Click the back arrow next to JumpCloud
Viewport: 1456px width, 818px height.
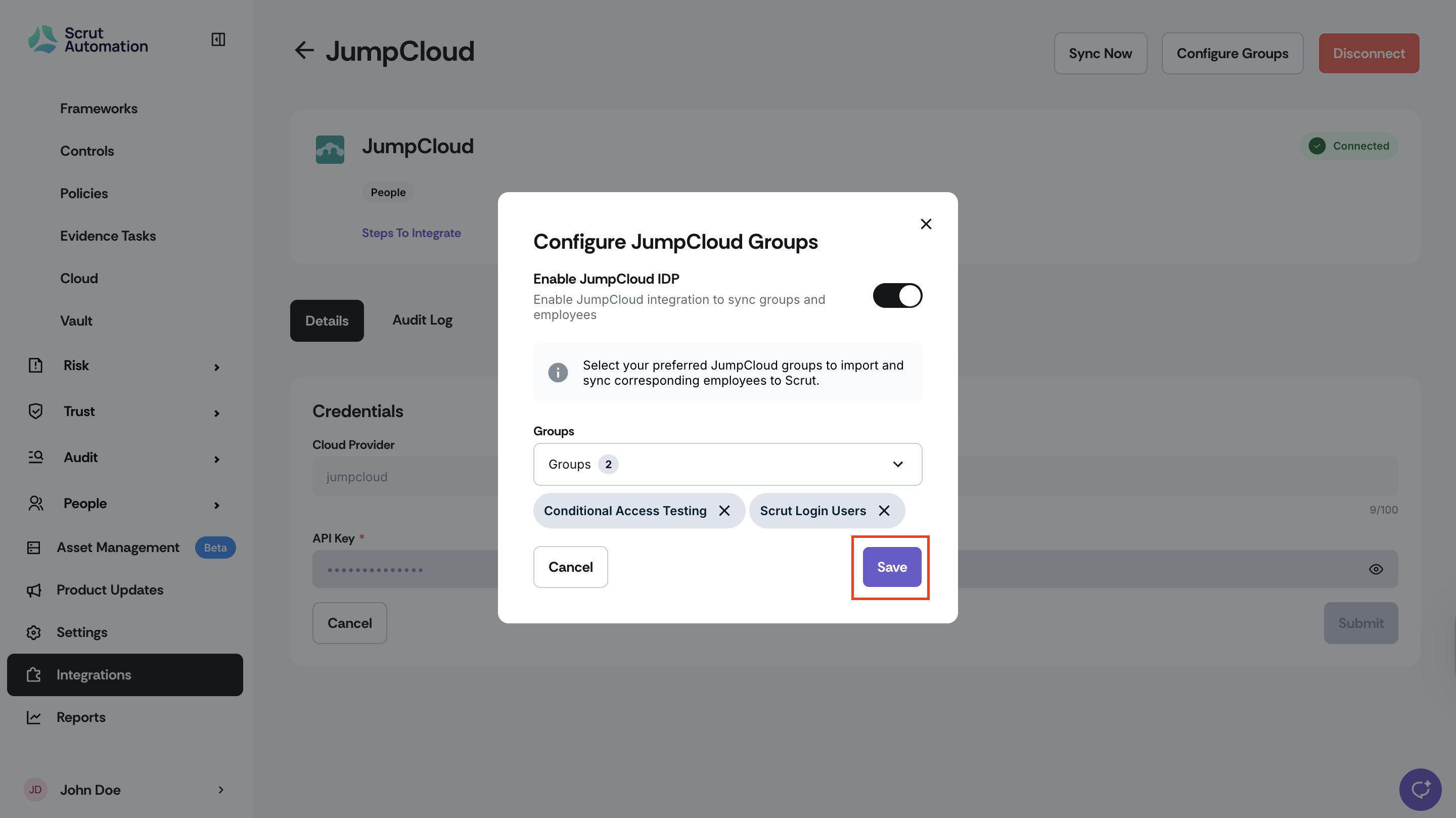pos(304,51)
